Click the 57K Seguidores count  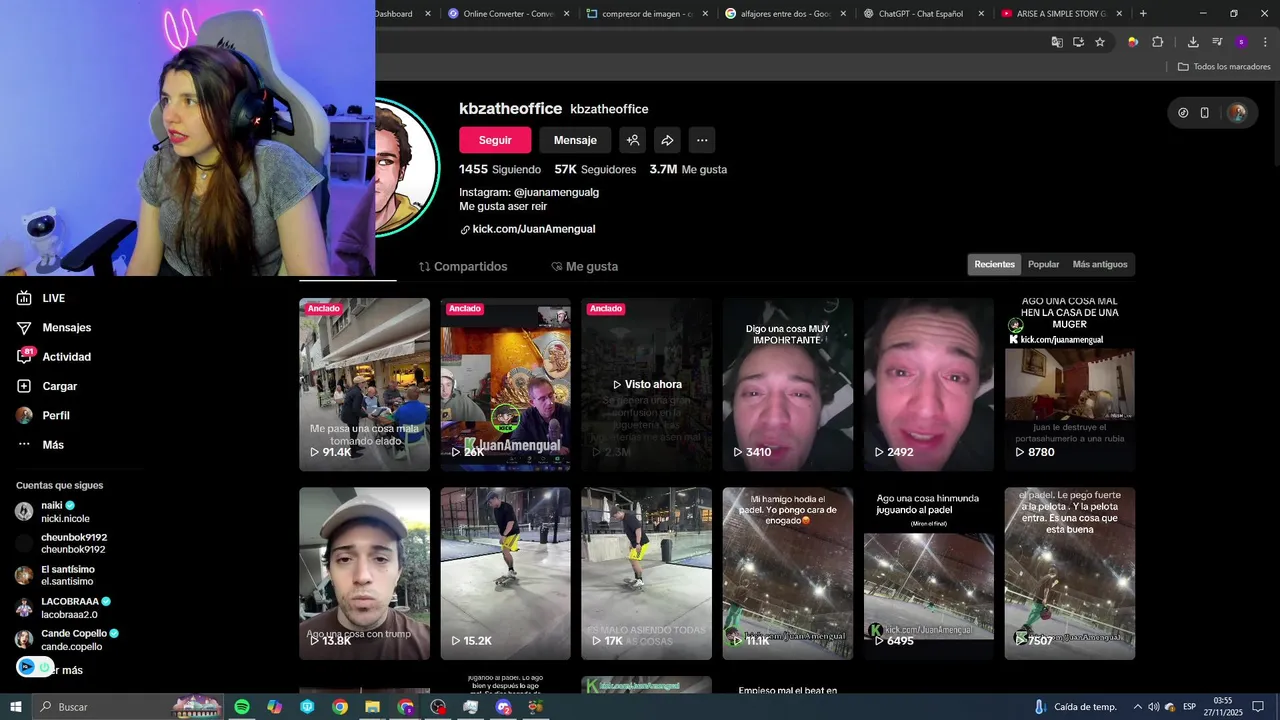[x=595, y=170]
